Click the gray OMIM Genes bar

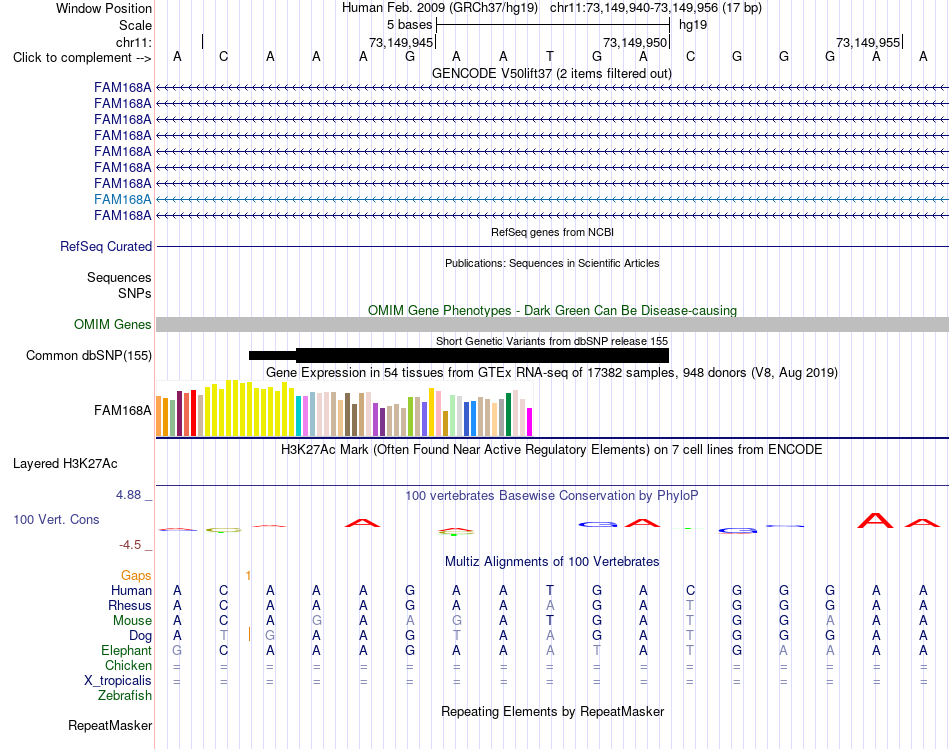click(552, 324)
